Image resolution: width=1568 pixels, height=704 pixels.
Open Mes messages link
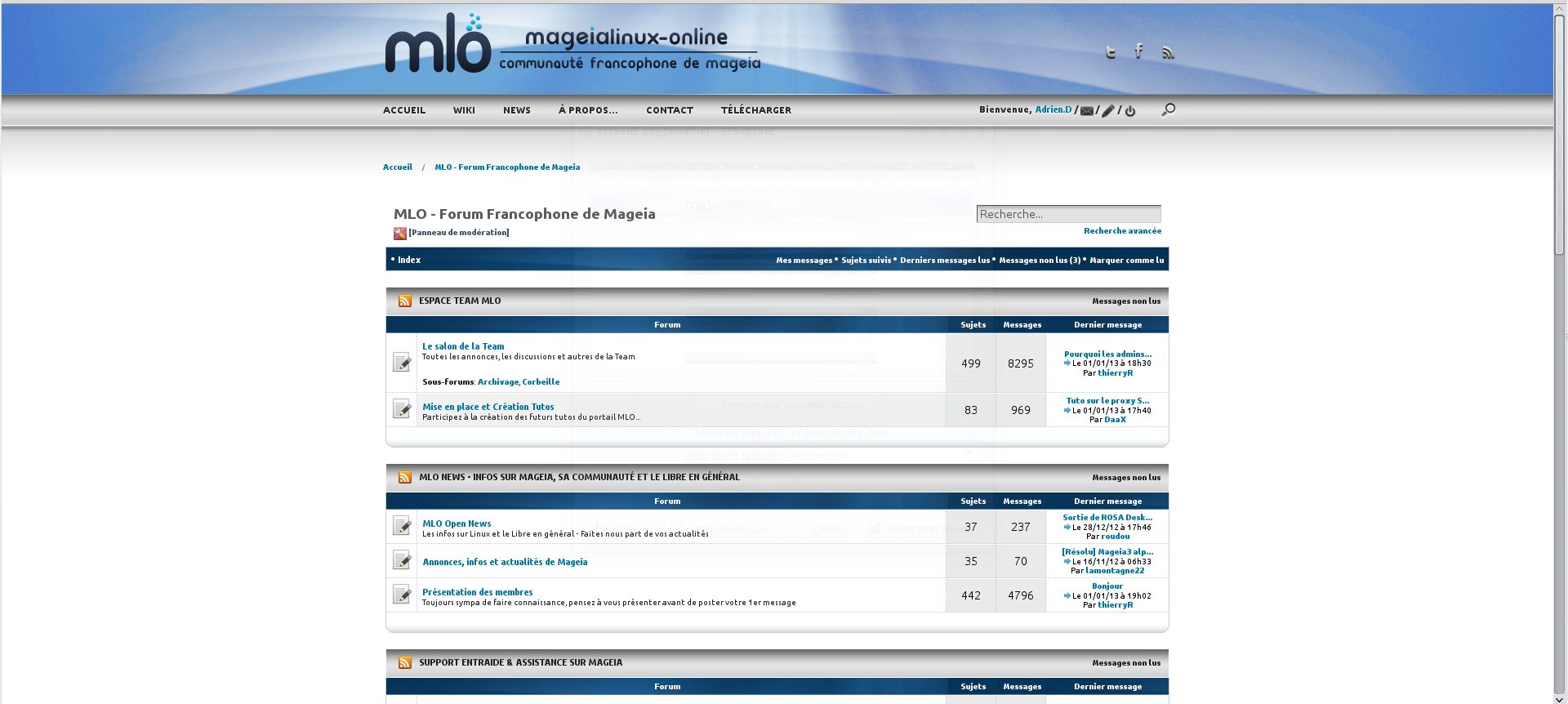804,261
